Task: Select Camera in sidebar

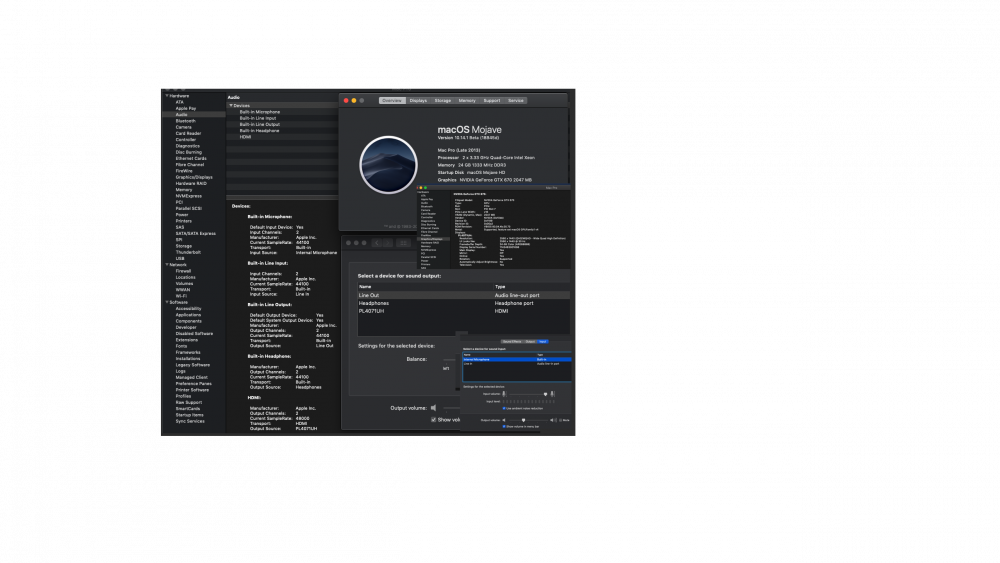Action: coord(184,127)
